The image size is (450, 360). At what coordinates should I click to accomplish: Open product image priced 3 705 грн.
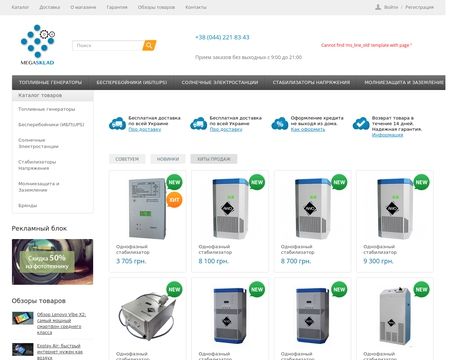click(147, 209)
